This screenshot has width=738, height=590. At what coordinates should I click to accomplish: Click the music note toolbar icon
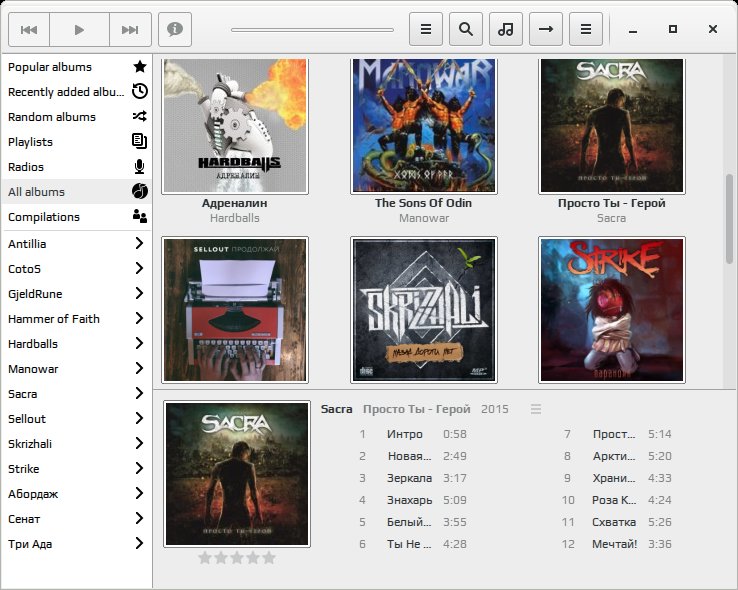coord(505,29)
